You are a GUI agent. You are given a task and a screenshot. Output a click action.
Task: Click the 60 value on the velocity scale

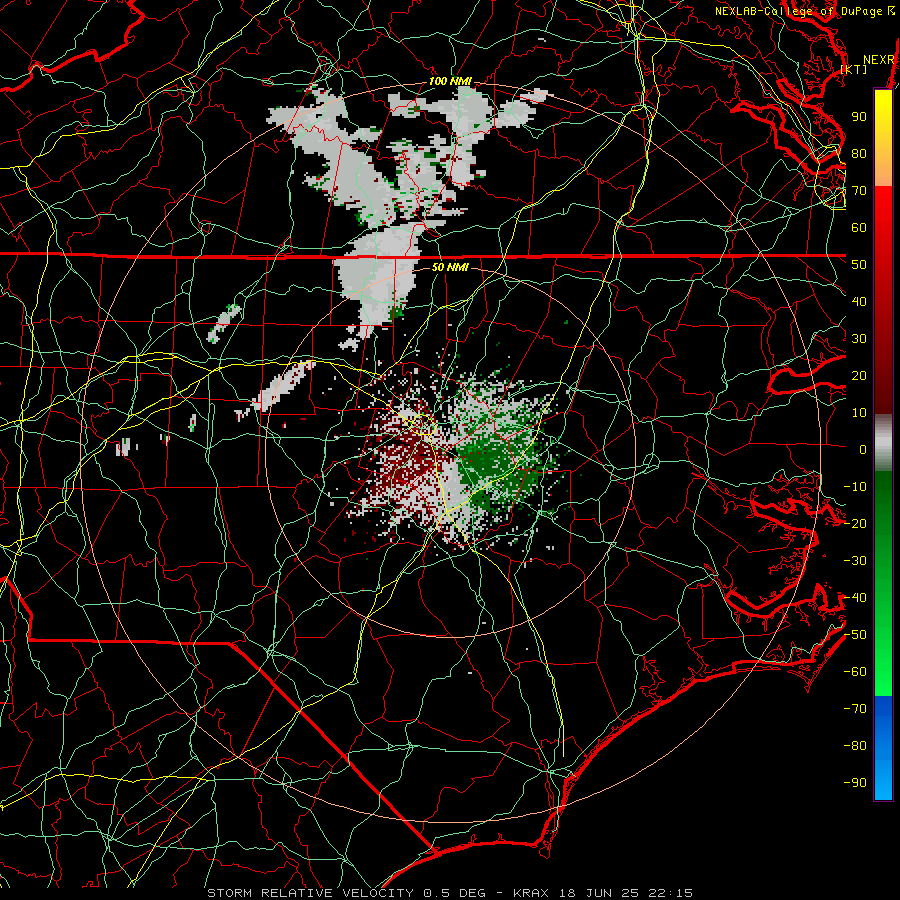click(859, 228)
